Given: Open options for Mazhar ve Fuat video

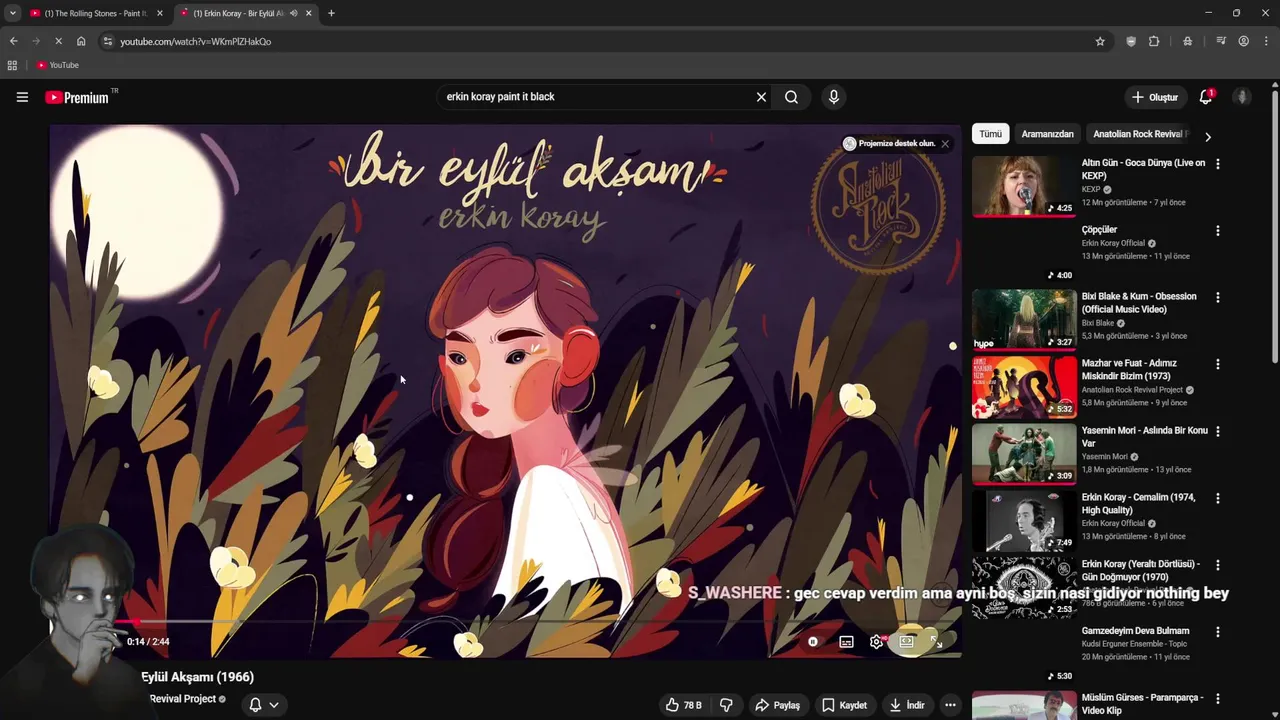Looking at the screenshot, I should 1217,364.
